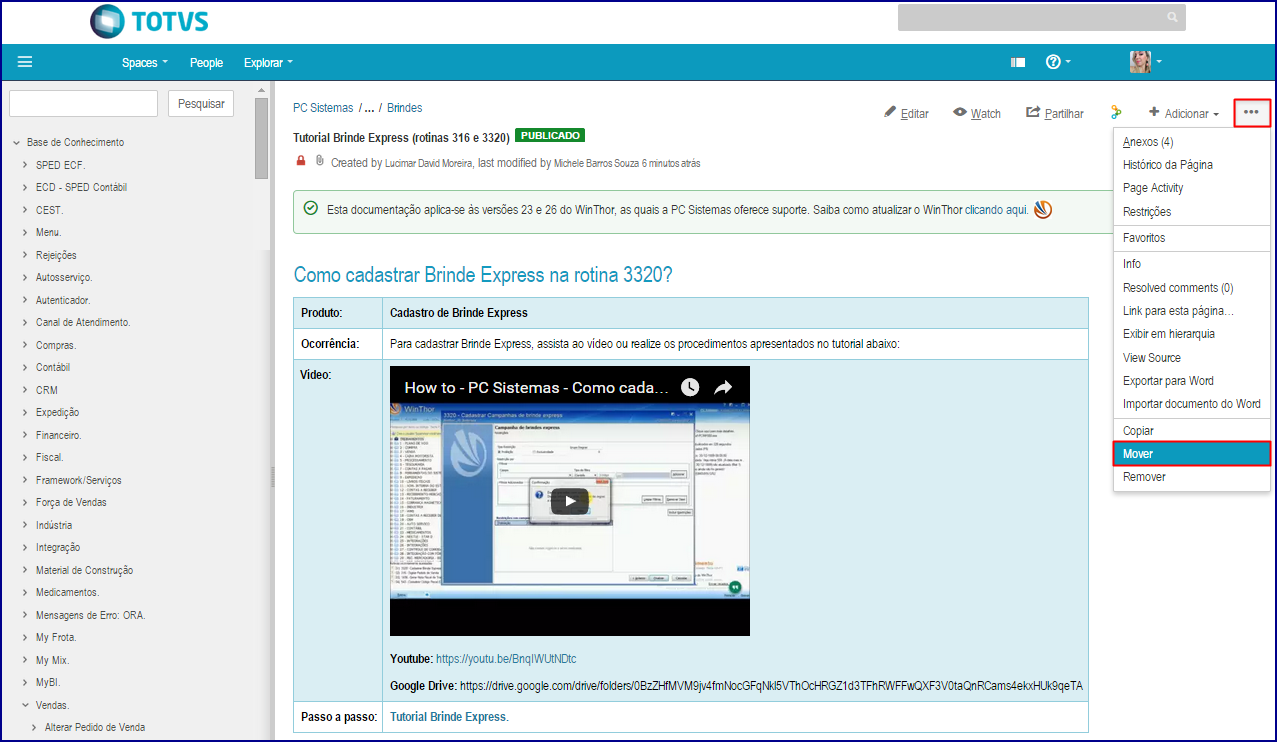Select Restrições menu entry

[1191, 212]
